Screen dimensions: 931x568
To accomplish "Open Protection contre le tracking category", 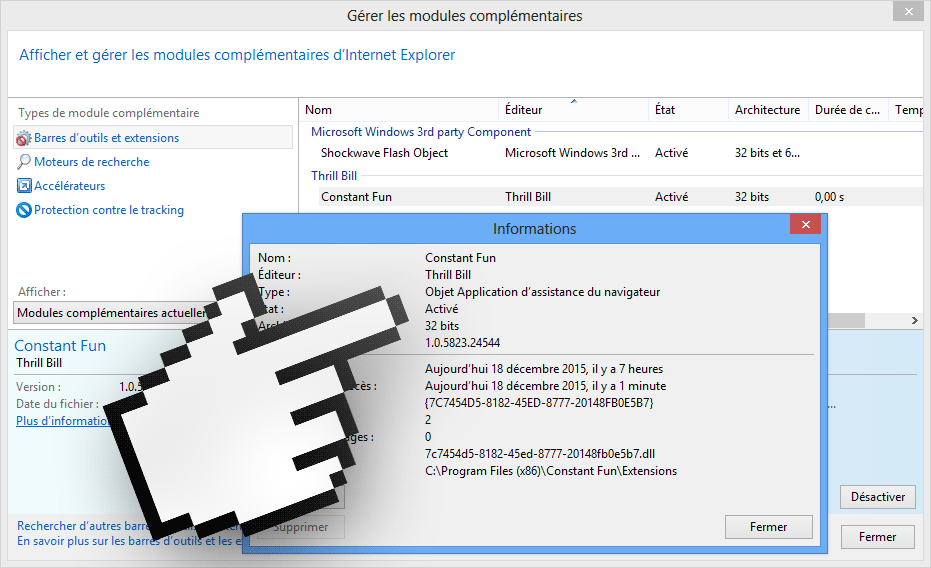I will click(x=109, y=210).
